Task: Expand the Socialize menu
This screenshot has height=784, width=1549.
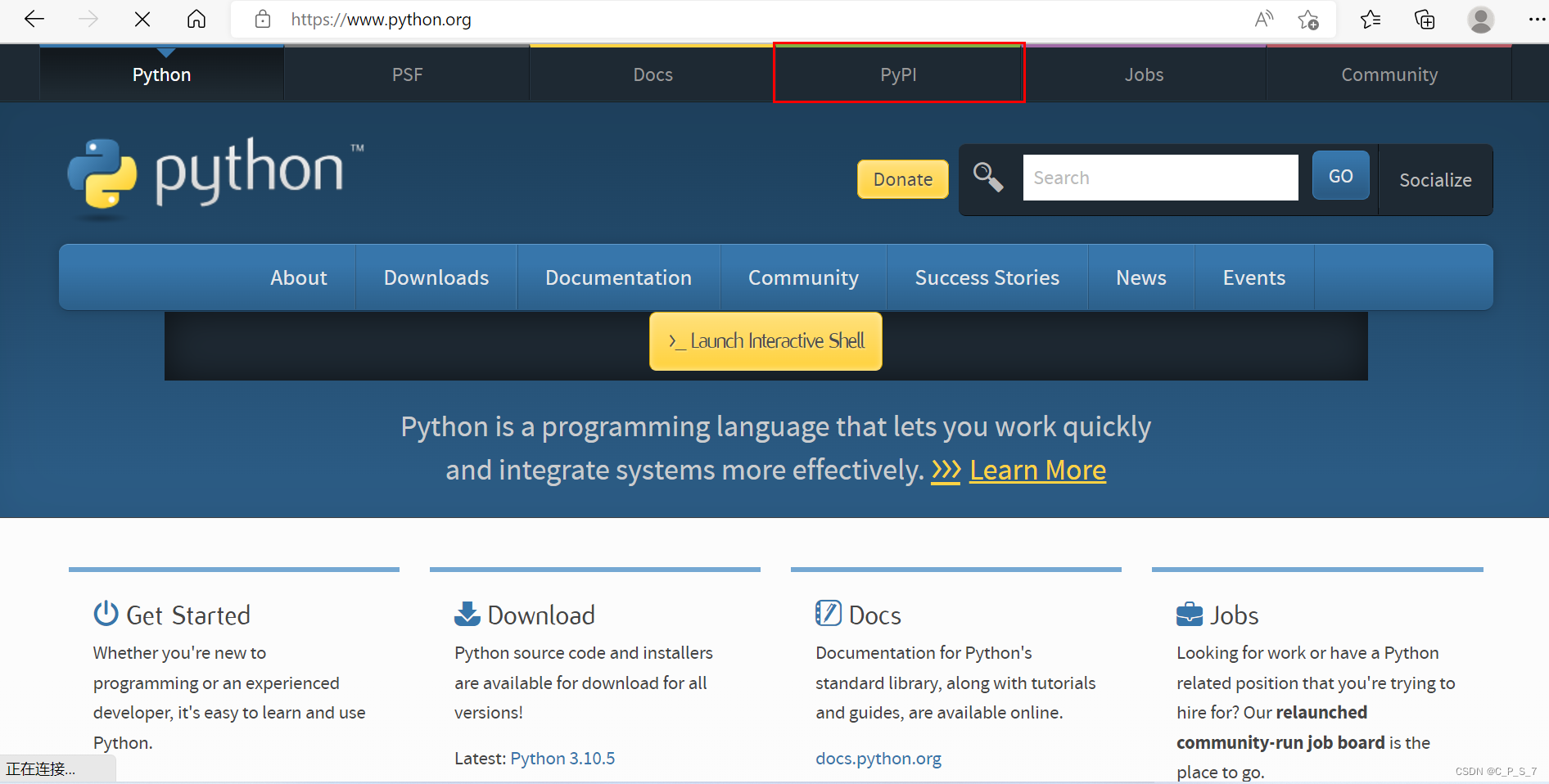Action: (1435, 180)
